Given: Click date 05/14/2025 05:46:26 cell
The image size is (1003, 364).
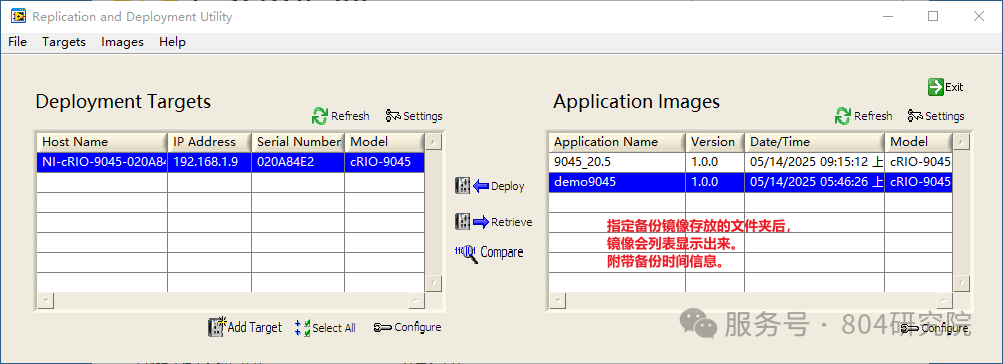Looking at the screenshot, I should (x=814, y=182).
